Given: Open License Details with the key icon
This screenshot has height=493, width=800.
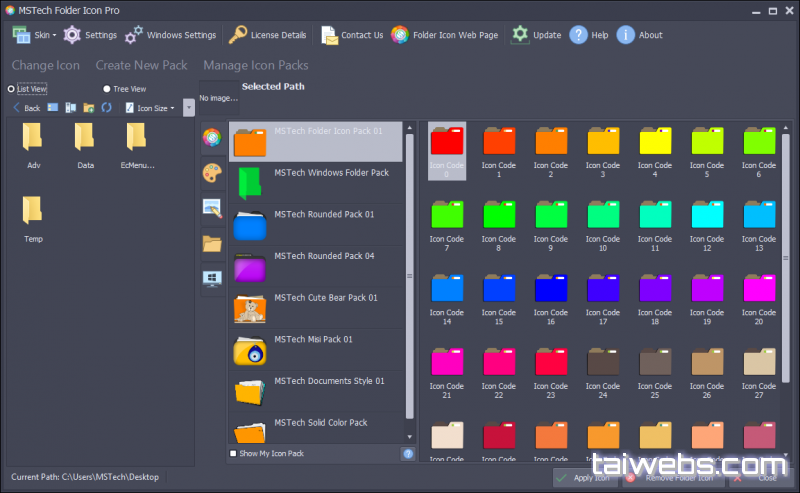Looking at the screenshot, I should coord(267,35).
